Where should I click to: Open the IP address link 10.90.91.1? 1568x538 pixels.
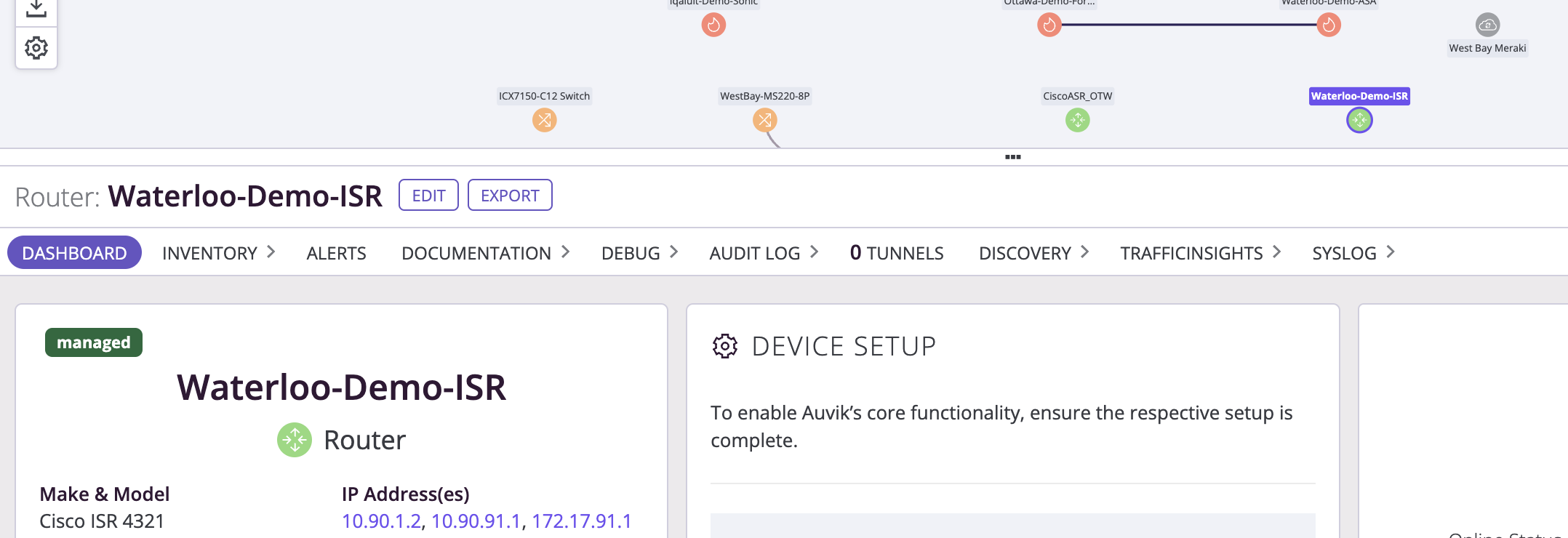point(476,521)
